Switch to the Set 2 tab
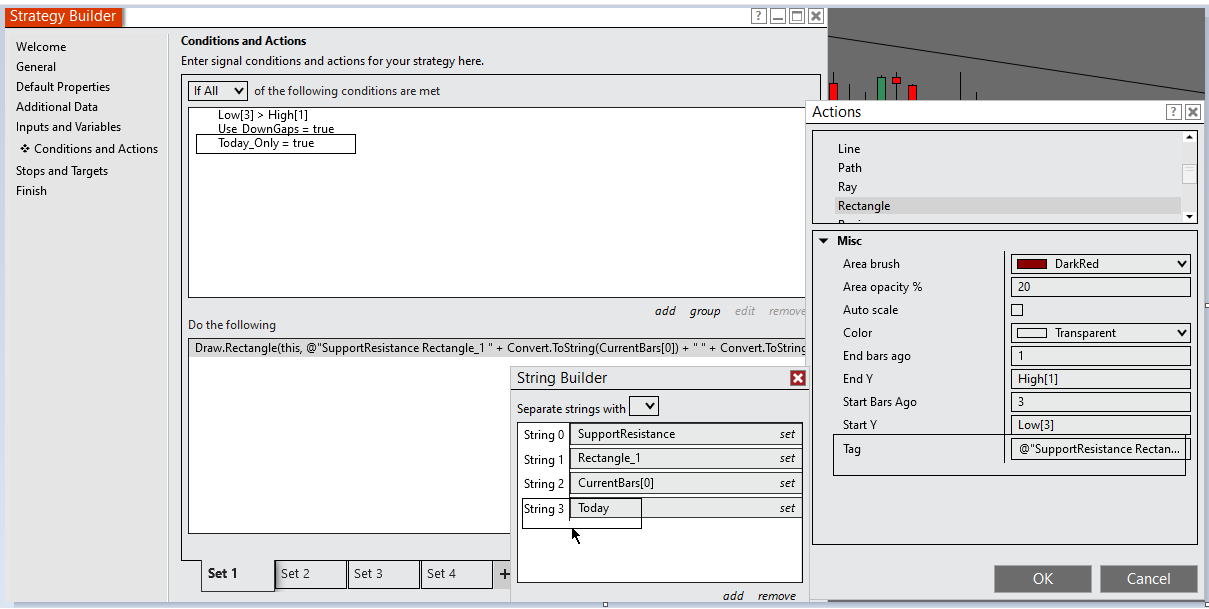This screenshot has width=1209, height=609. point(311,574)
